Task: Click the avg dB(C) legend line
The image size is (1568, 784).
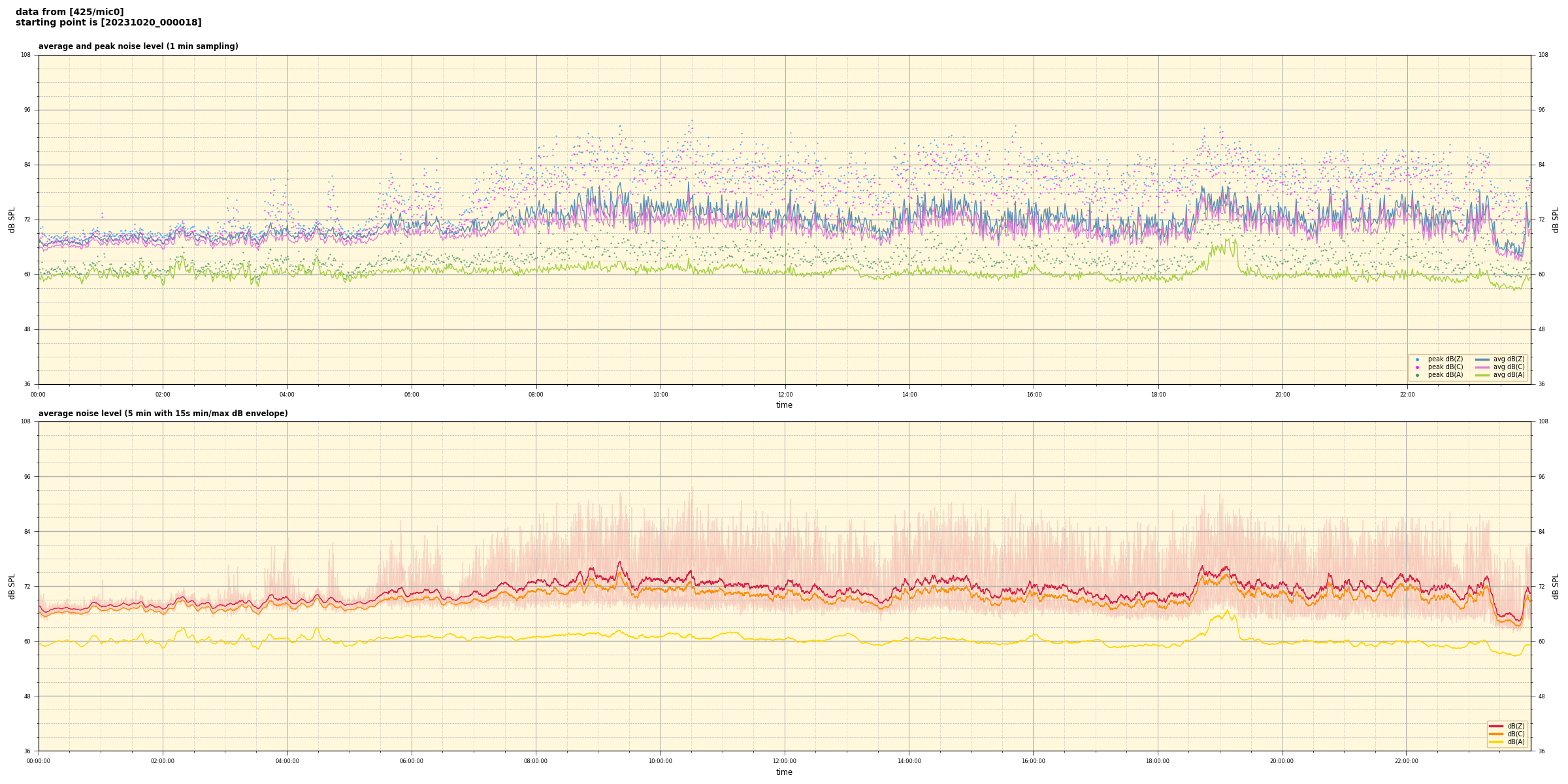Action: pyautogui.click(x=1482, y=367)
